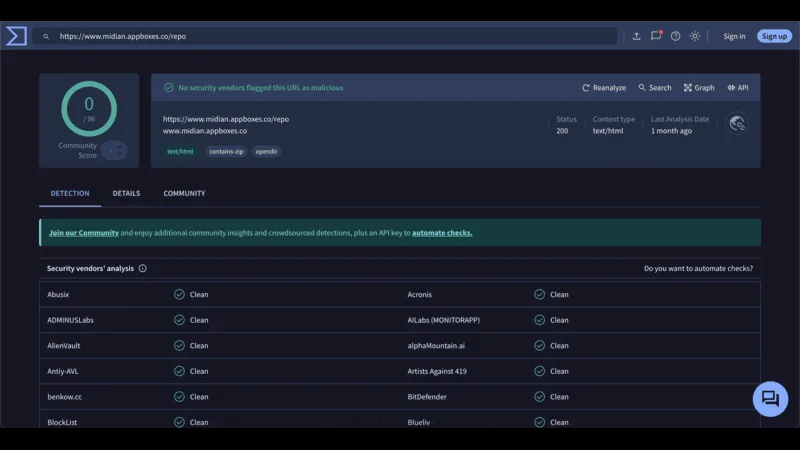The height and width of the screenshot is (450, 800).
Task: Open the Graph view
Action: [x=699, y=88]
